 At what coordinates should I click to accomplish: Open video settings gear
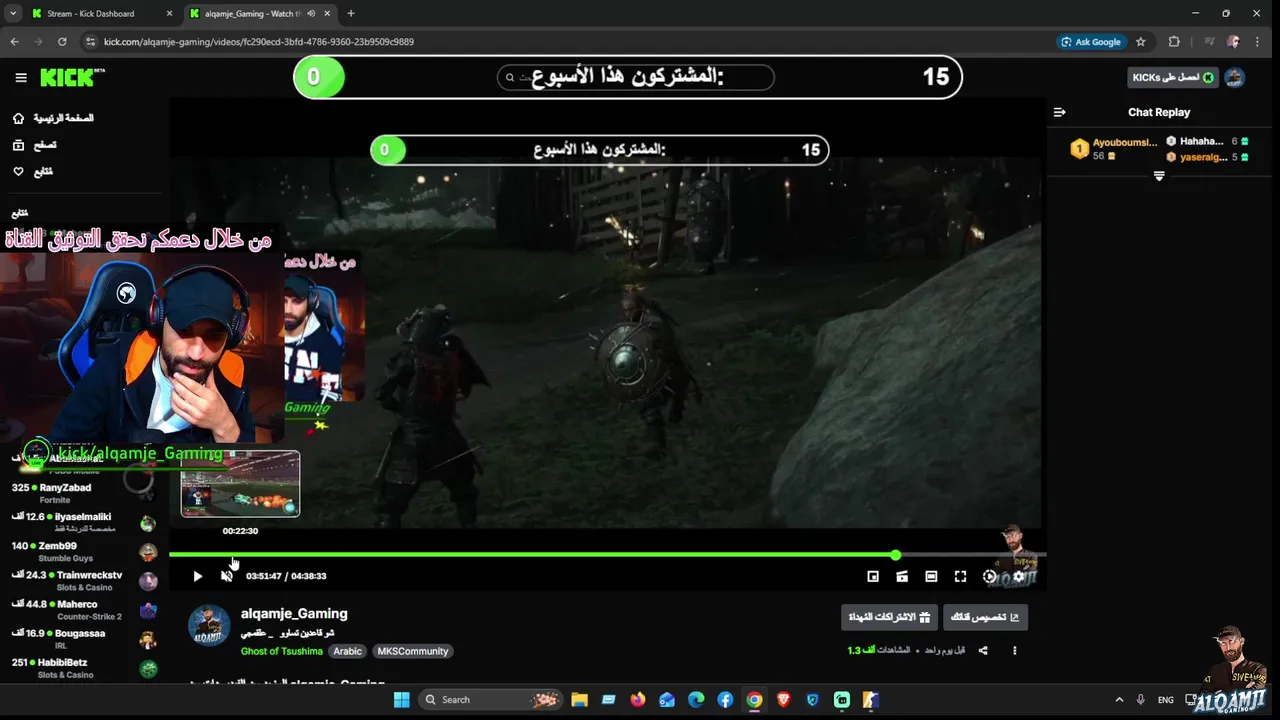pos(1019,576)
